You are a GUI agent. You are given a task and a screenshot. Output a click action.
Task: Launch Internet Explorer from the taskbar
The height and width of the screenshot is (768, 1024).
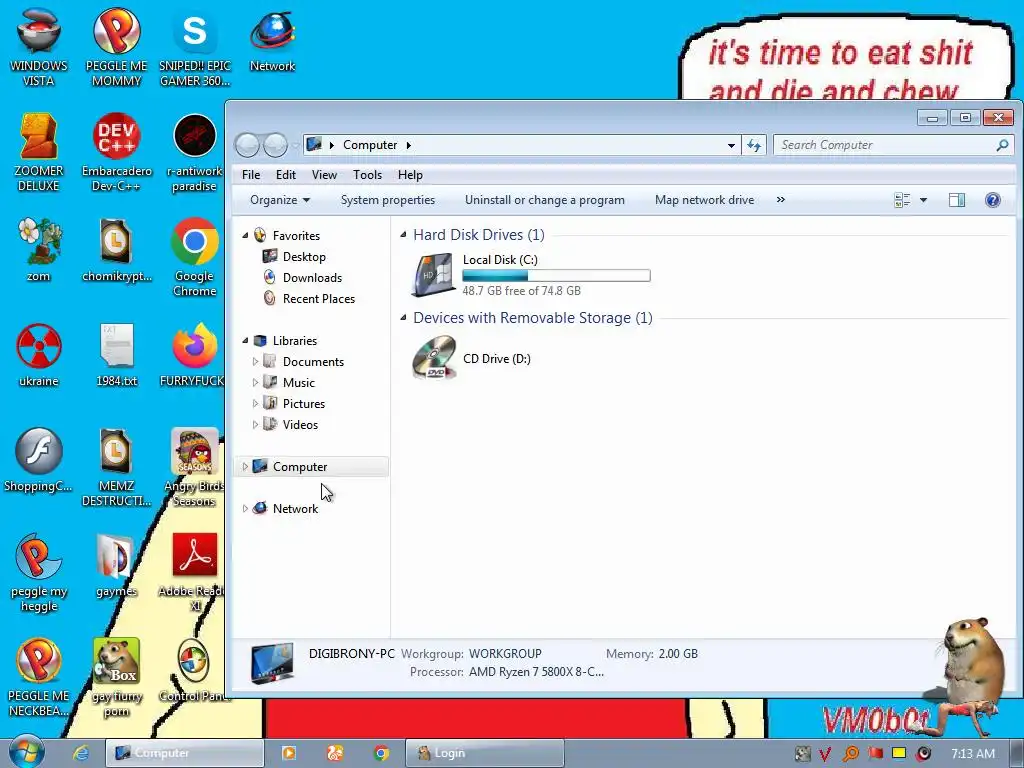(x=80, y=753)
